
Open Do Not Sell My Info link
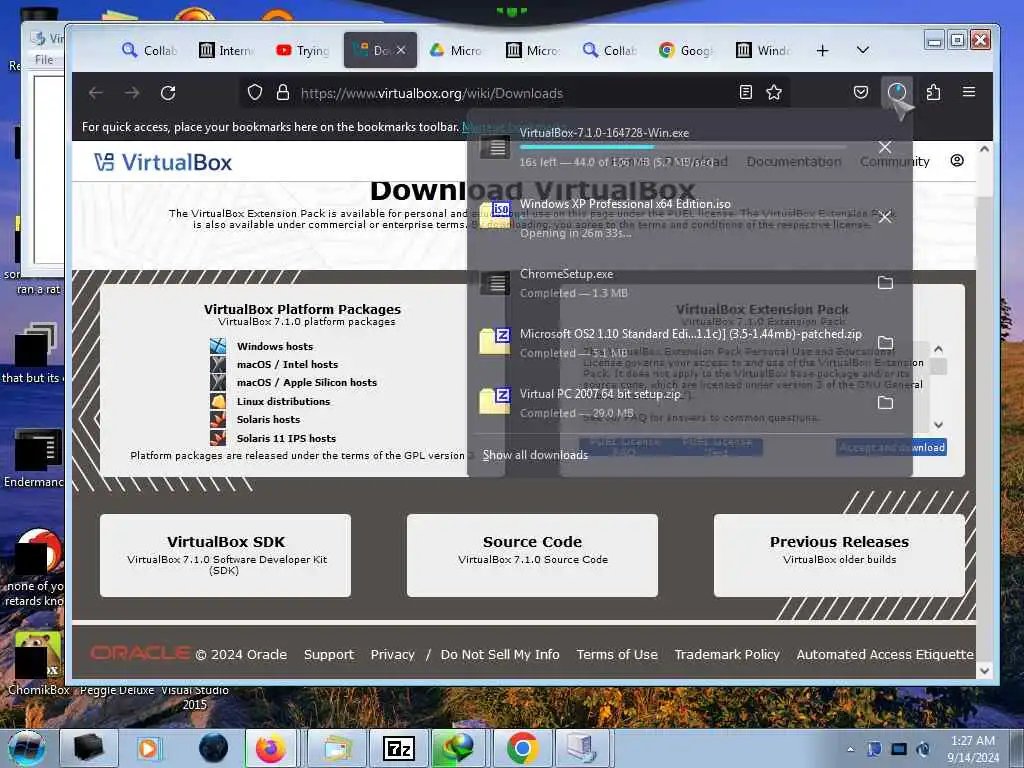500,654
